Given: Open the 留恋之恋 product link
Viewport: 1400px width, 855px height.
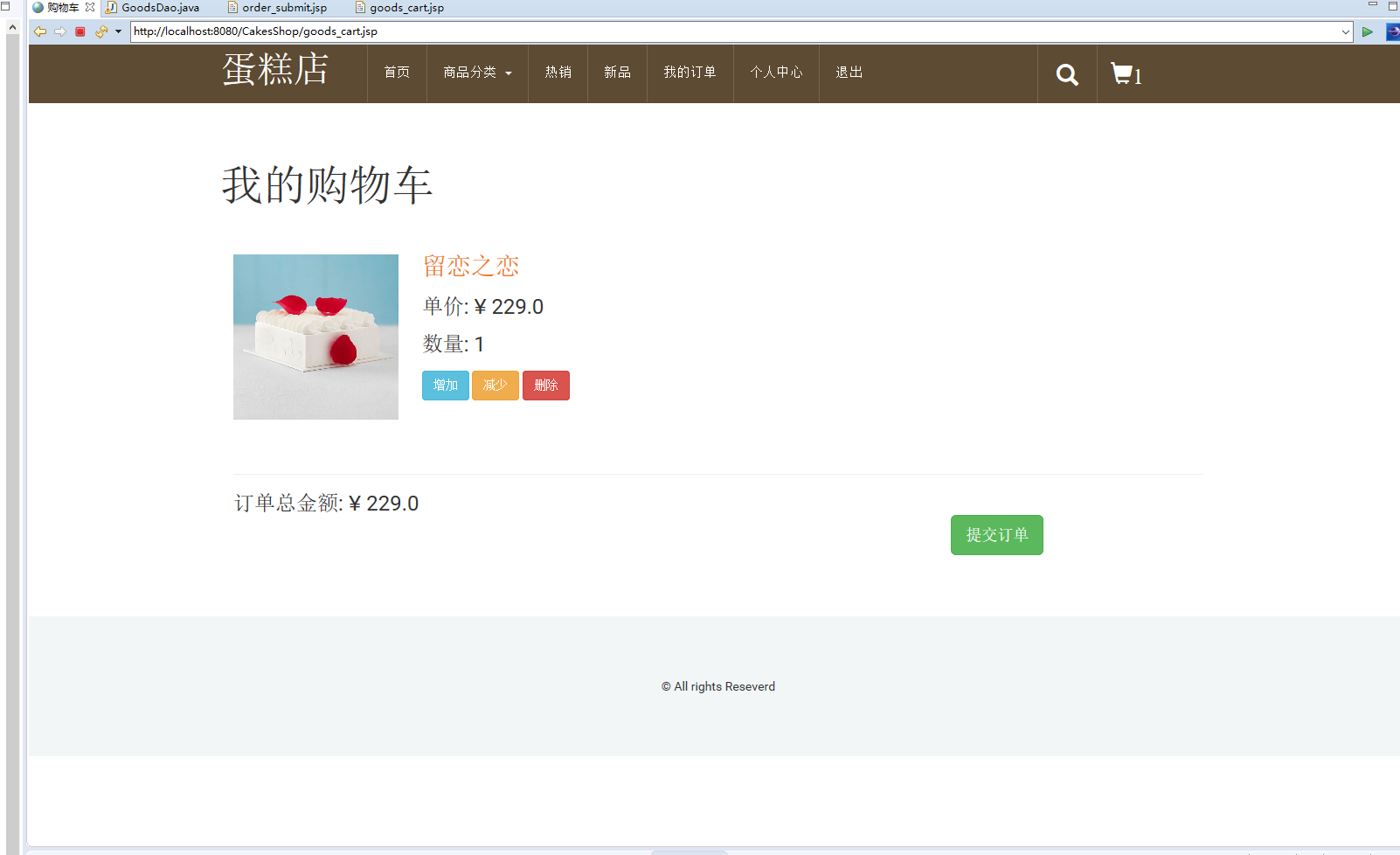Looking at the screenshot, I should coord(470,265).
